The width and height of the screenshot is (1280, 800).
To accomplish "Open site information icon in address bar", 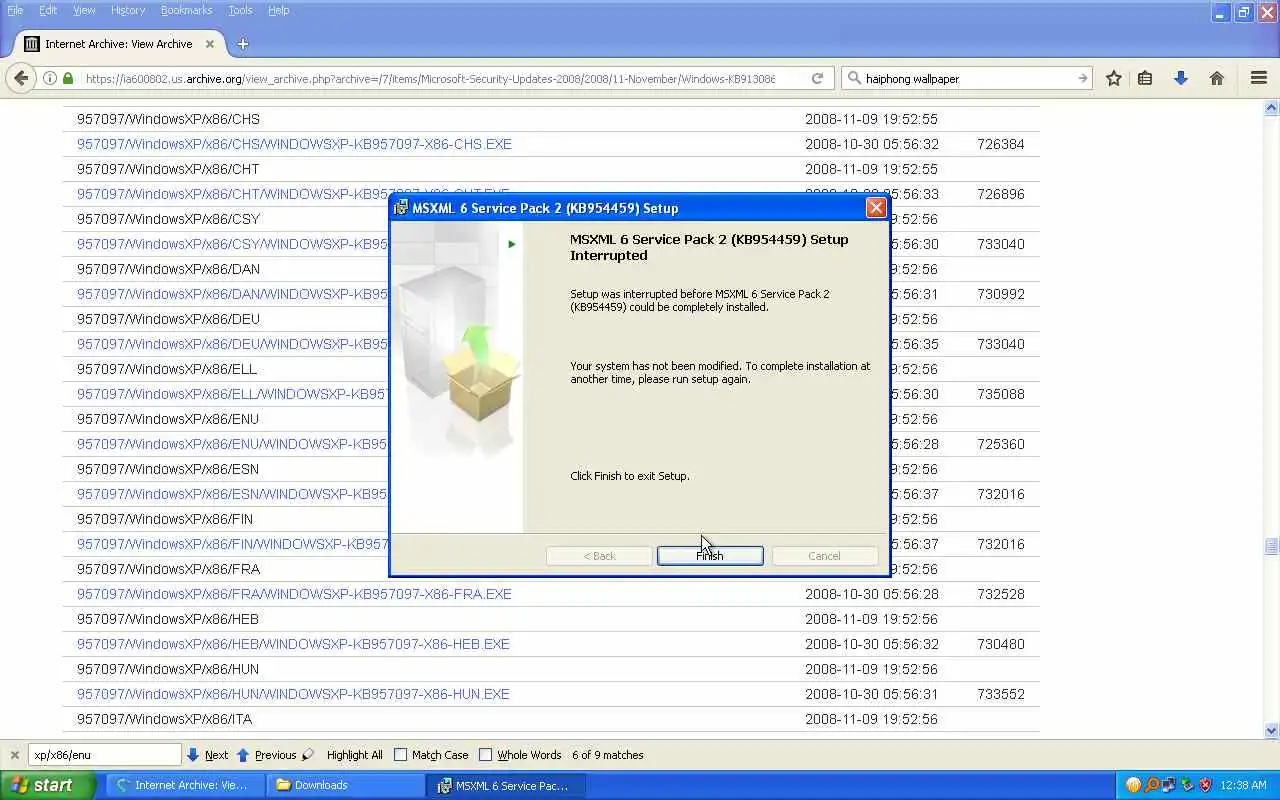I will coord(50,78).
